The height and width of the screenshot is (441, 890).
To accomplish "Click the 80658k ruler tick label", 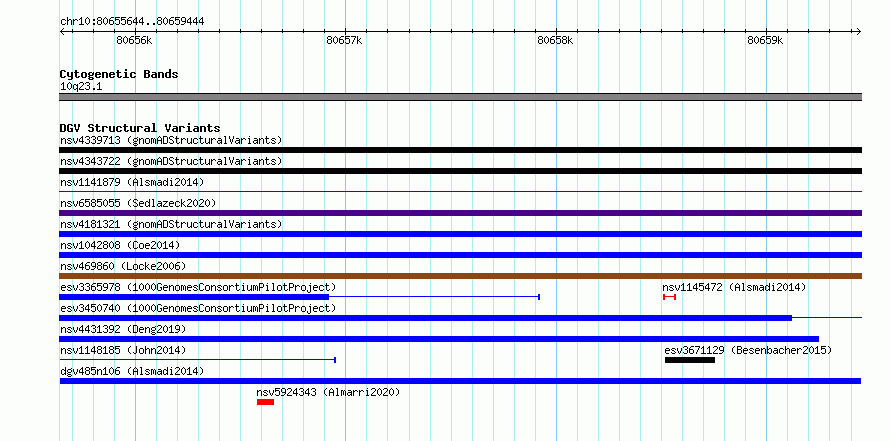I will pos(555,40).
